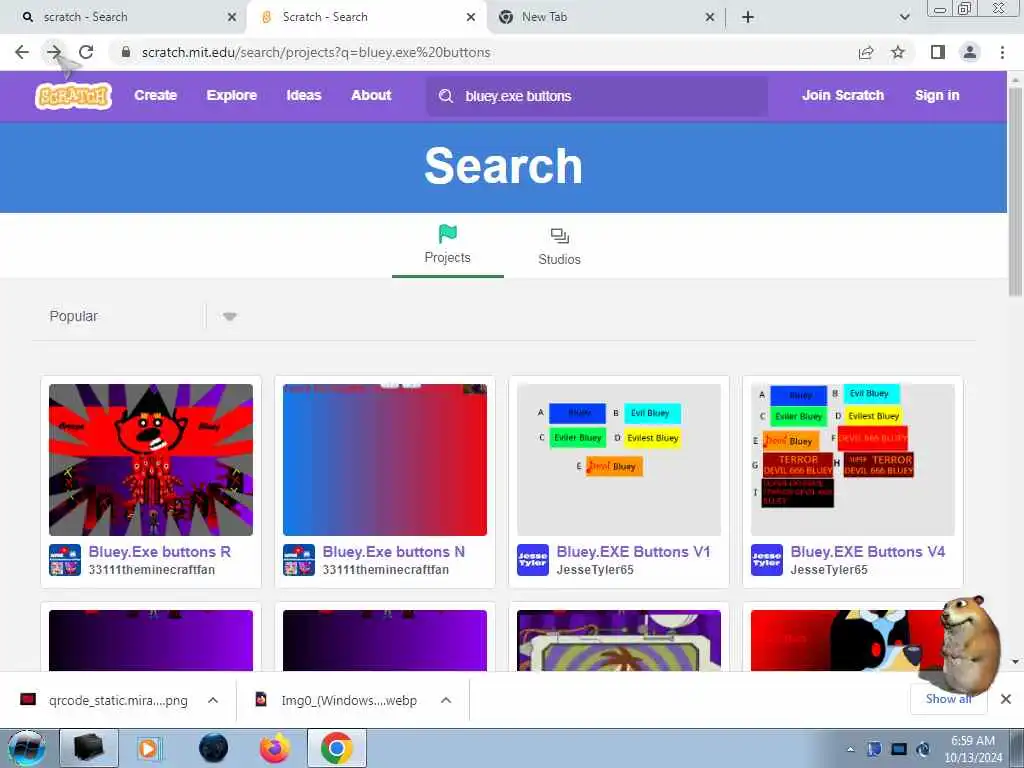
Task: Click the Scratch logo
Action: [73, 96]
